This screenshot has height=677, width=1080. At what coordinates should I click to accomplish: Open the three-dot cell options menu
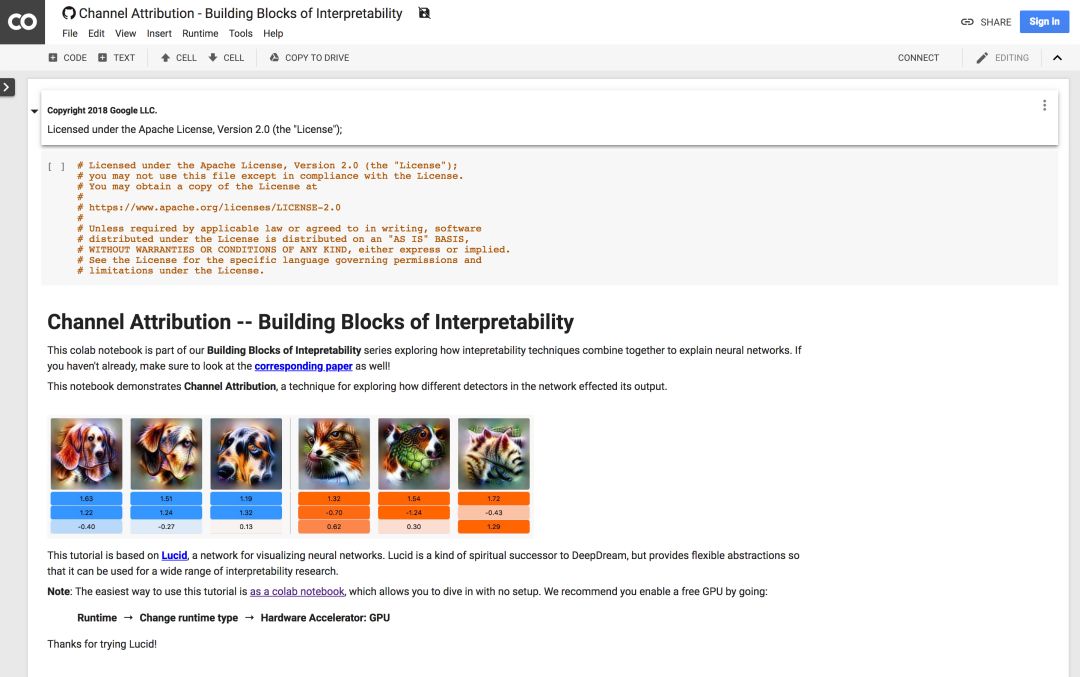tap(1044, 105)
